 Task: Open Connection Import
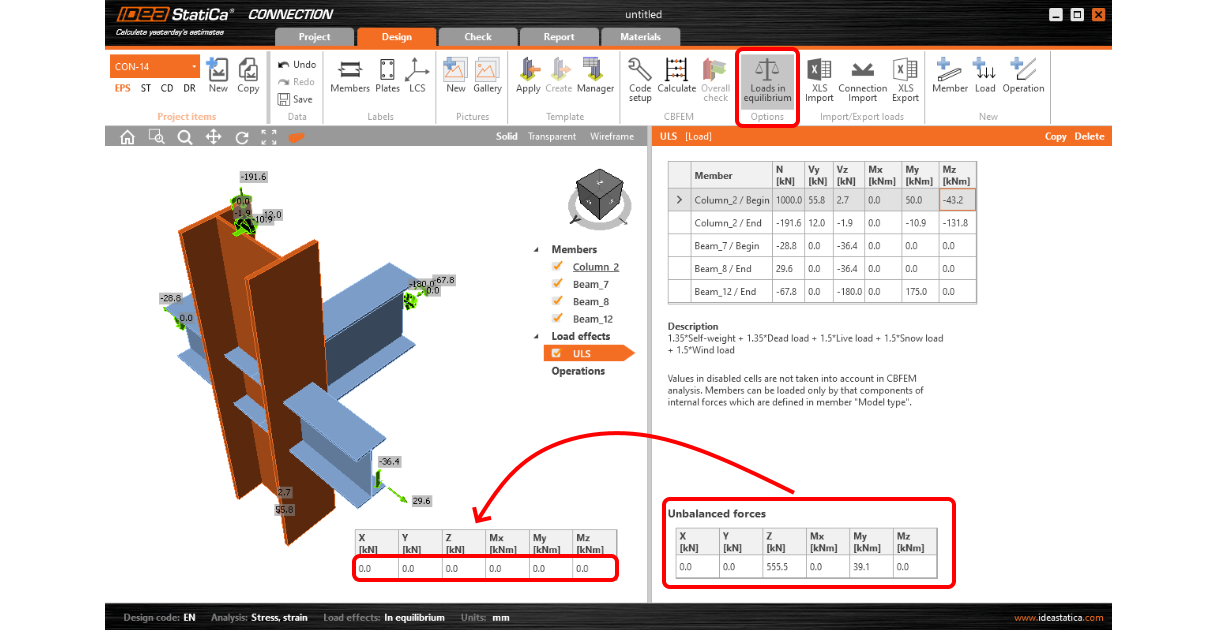[x=863, y=80]
